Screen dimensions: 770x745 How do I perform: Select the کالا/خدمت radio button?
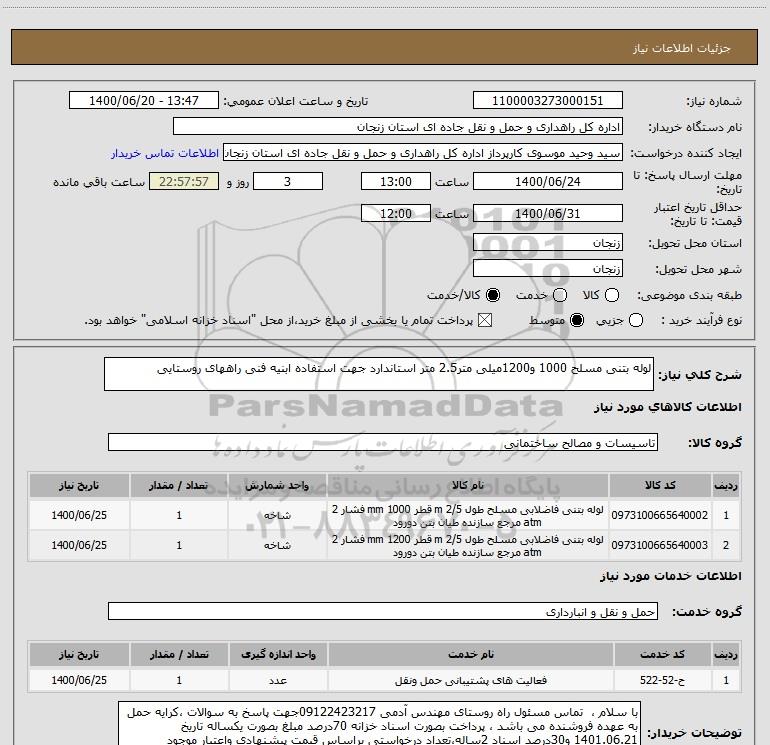pos(493,295)
